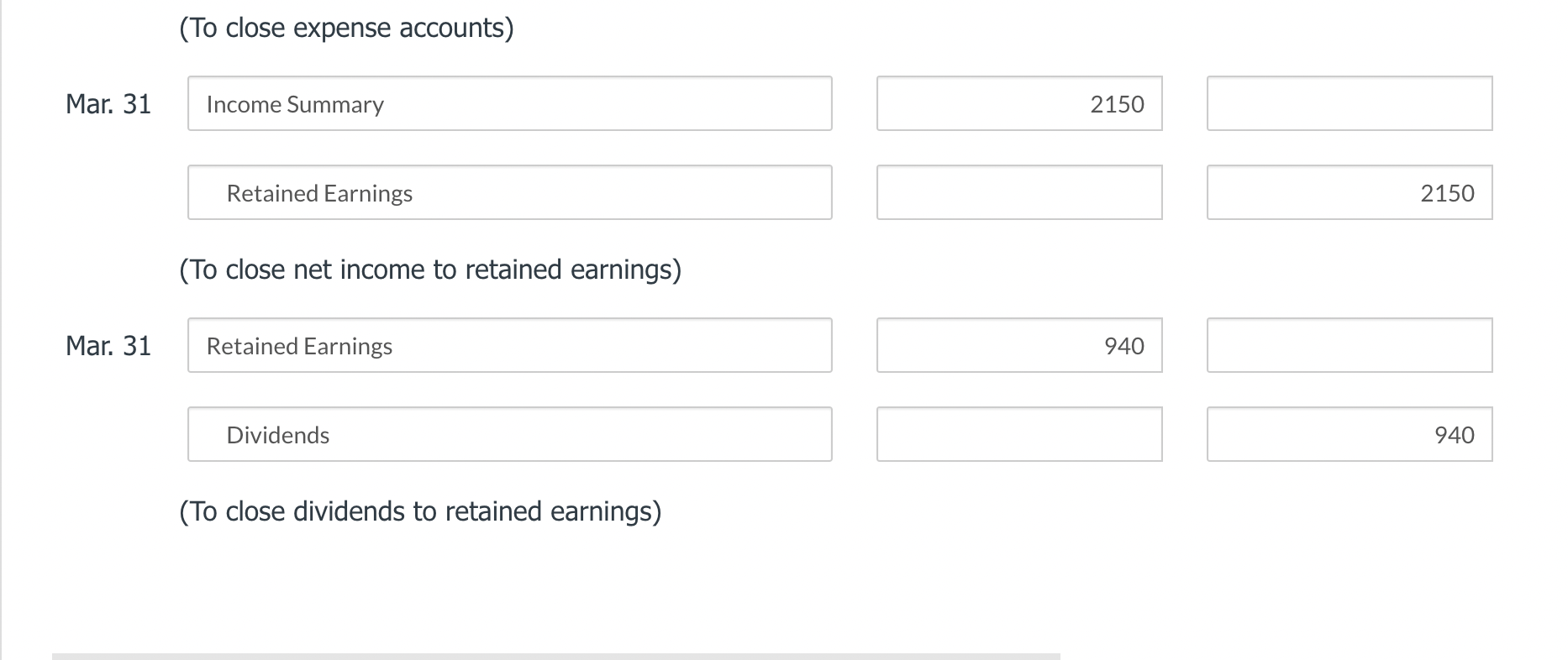The height and width of the screenshot is (660, 1568).
Task: Click empty credit field on Income Summary row
Action: pyautogui.click(x=1349, y=104)
